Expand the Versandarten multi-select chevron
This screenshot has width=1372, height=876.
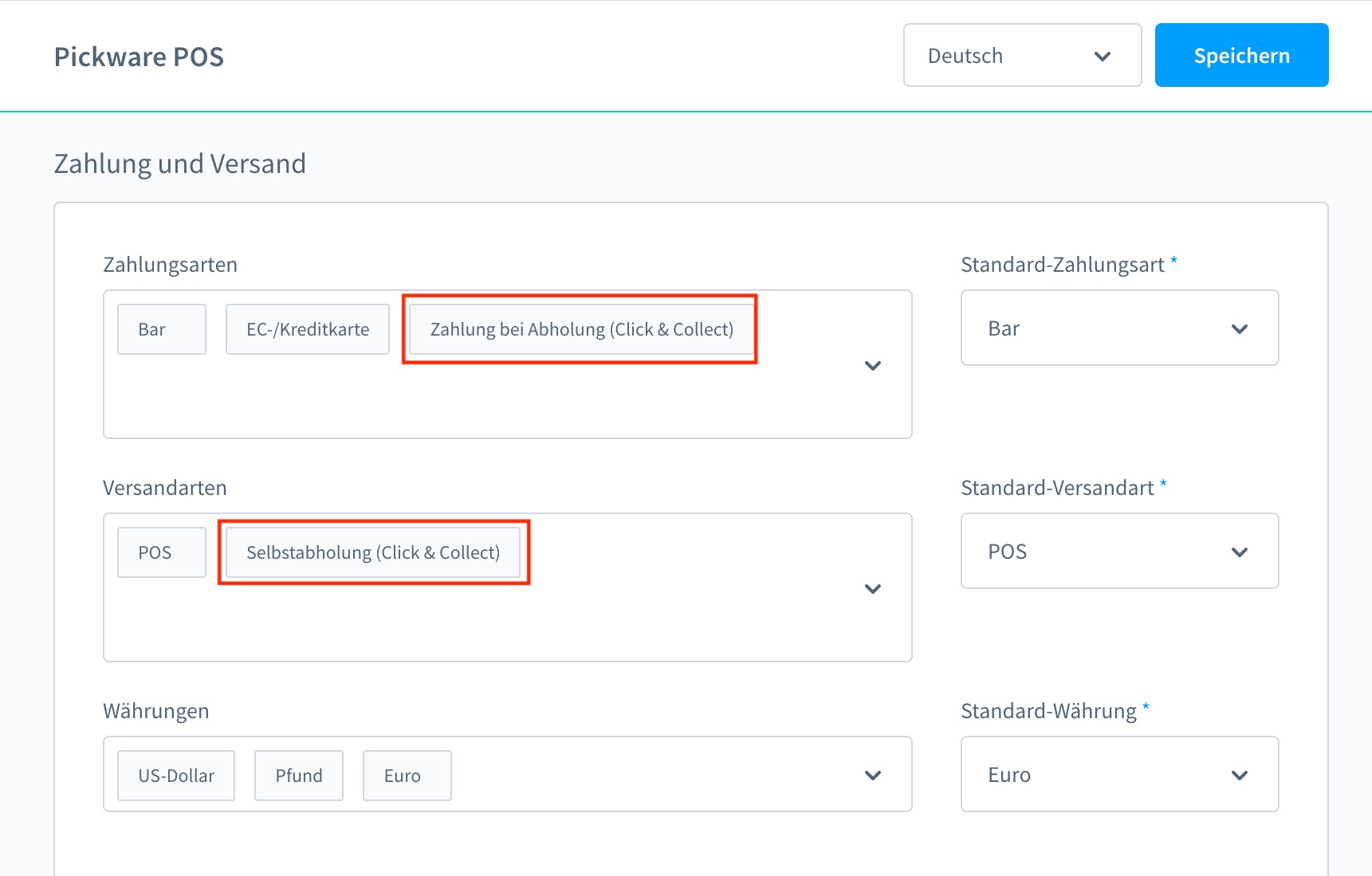[x=872, y=589]
